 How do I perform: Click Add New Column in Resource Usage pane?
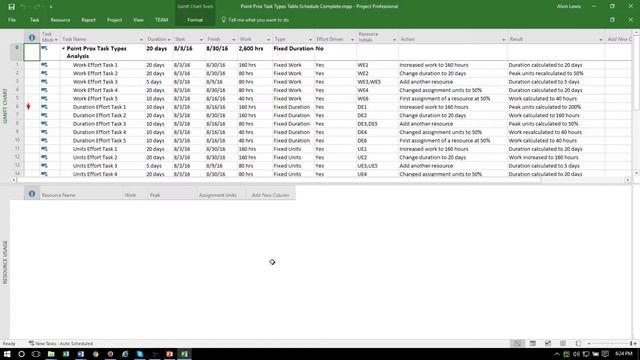coord(271,195)
